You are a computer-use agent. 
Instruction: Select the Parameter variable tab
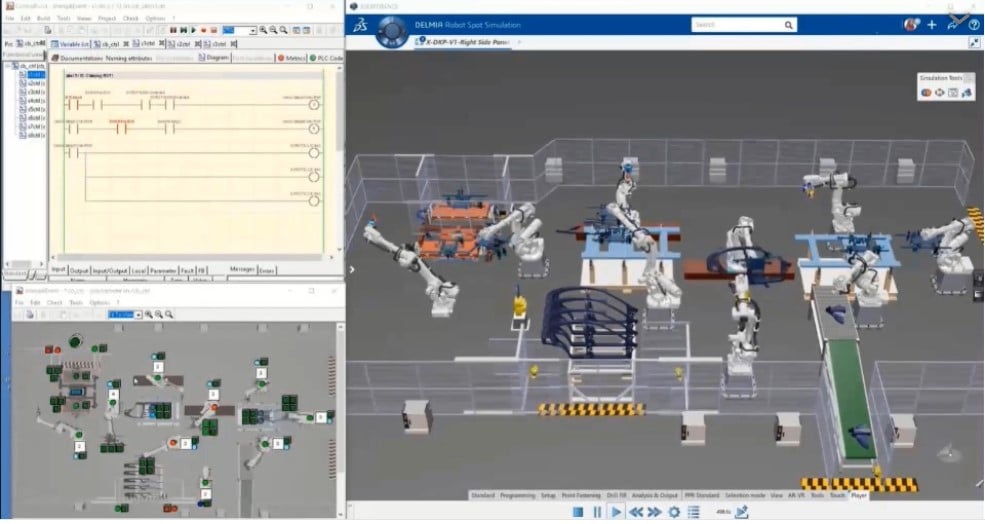point(163,270)
